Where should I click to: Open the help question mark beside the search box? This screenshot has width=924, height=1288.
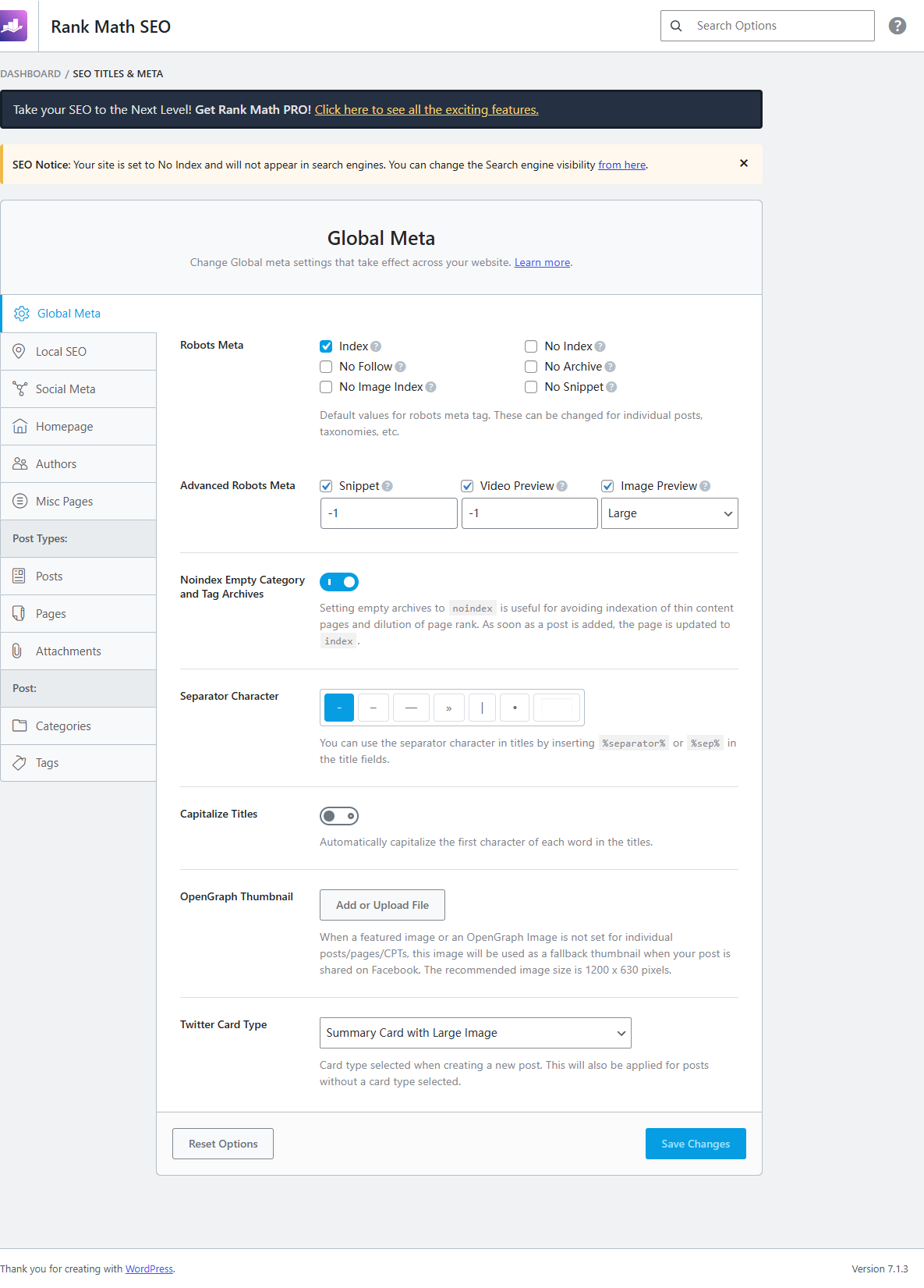[897, 26]
